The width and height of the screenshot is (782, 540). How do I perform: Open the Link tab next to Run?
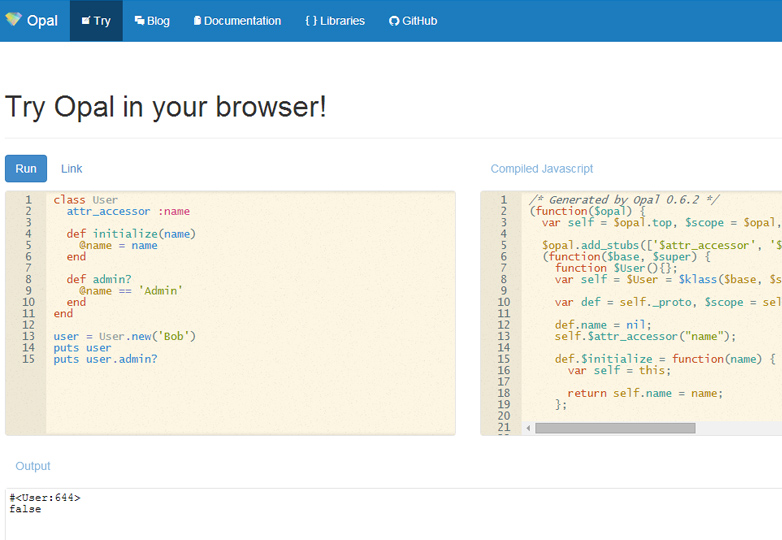click(x=71, y=169)
